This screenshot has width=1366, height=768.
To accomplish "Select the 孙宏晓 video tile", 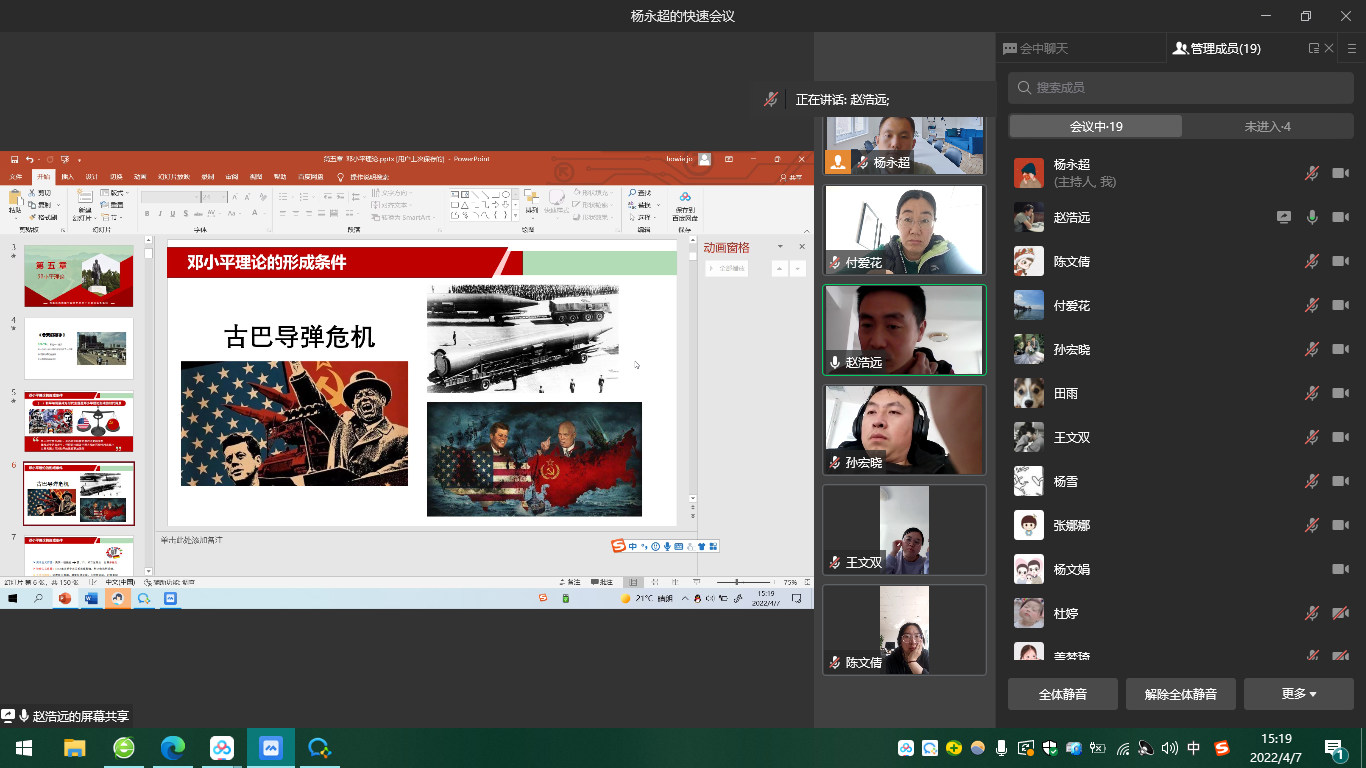I will (x=904, y=430).
